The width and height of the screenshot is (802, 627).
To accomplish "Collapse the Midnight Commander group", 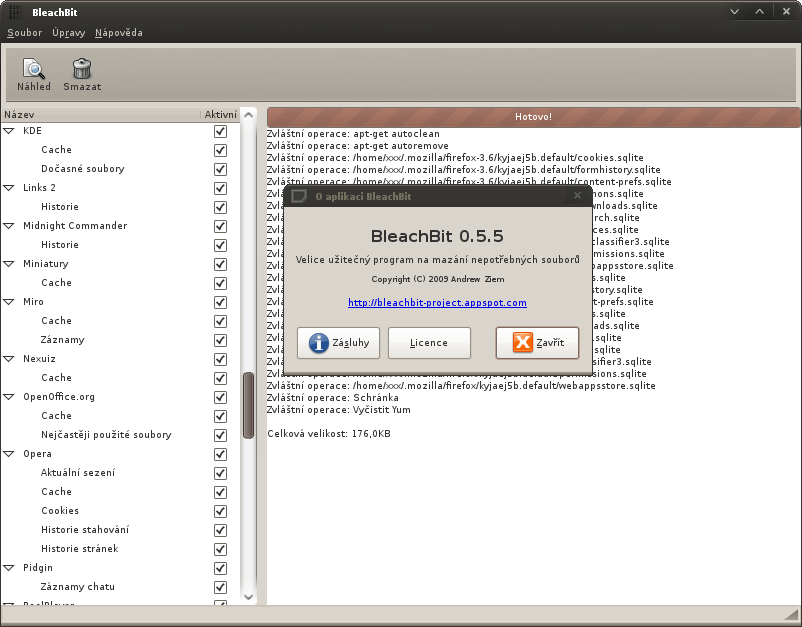I will click(x=9, y=226).
